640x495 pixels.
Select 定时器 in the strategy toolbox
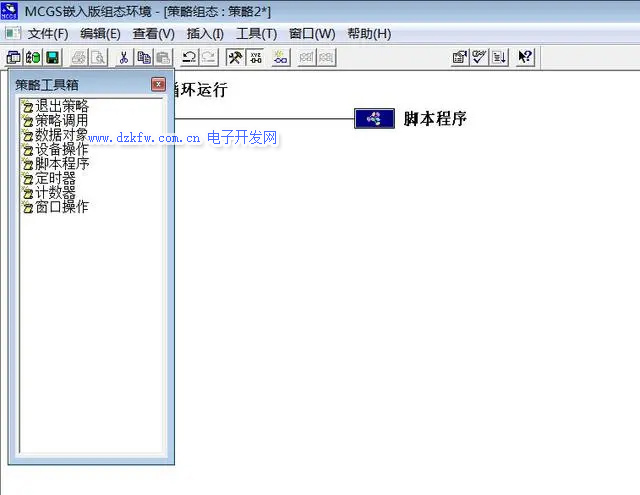[x=55, y=178]
